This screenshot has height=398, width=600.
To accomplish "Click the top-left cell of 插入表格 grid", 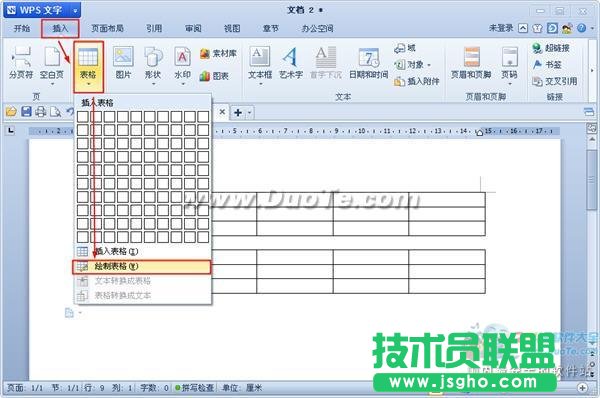I will (x=83, y=117).
